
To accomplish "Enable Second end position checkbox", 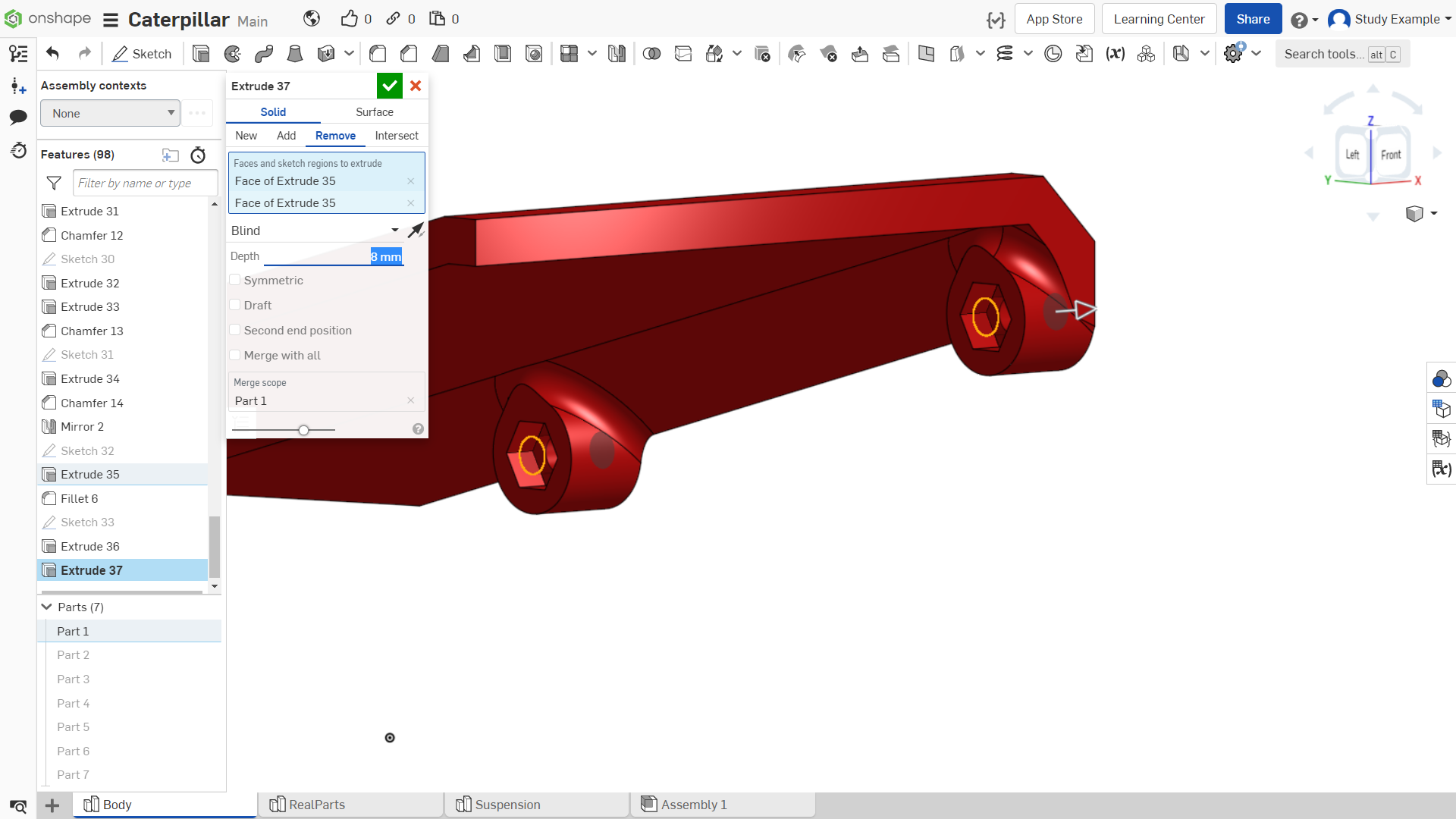I will pos(235,330).
